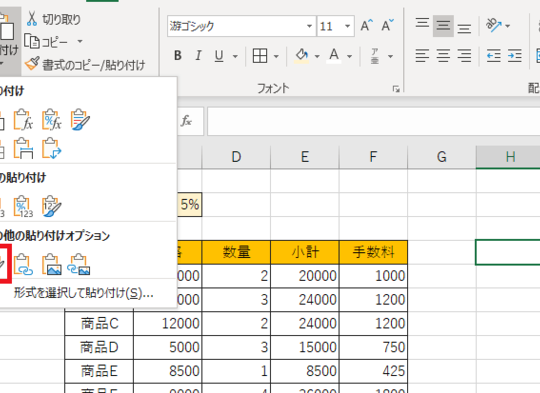Open the Font group dialog launcher
The image size is (540, 393).
click(396, 89)
